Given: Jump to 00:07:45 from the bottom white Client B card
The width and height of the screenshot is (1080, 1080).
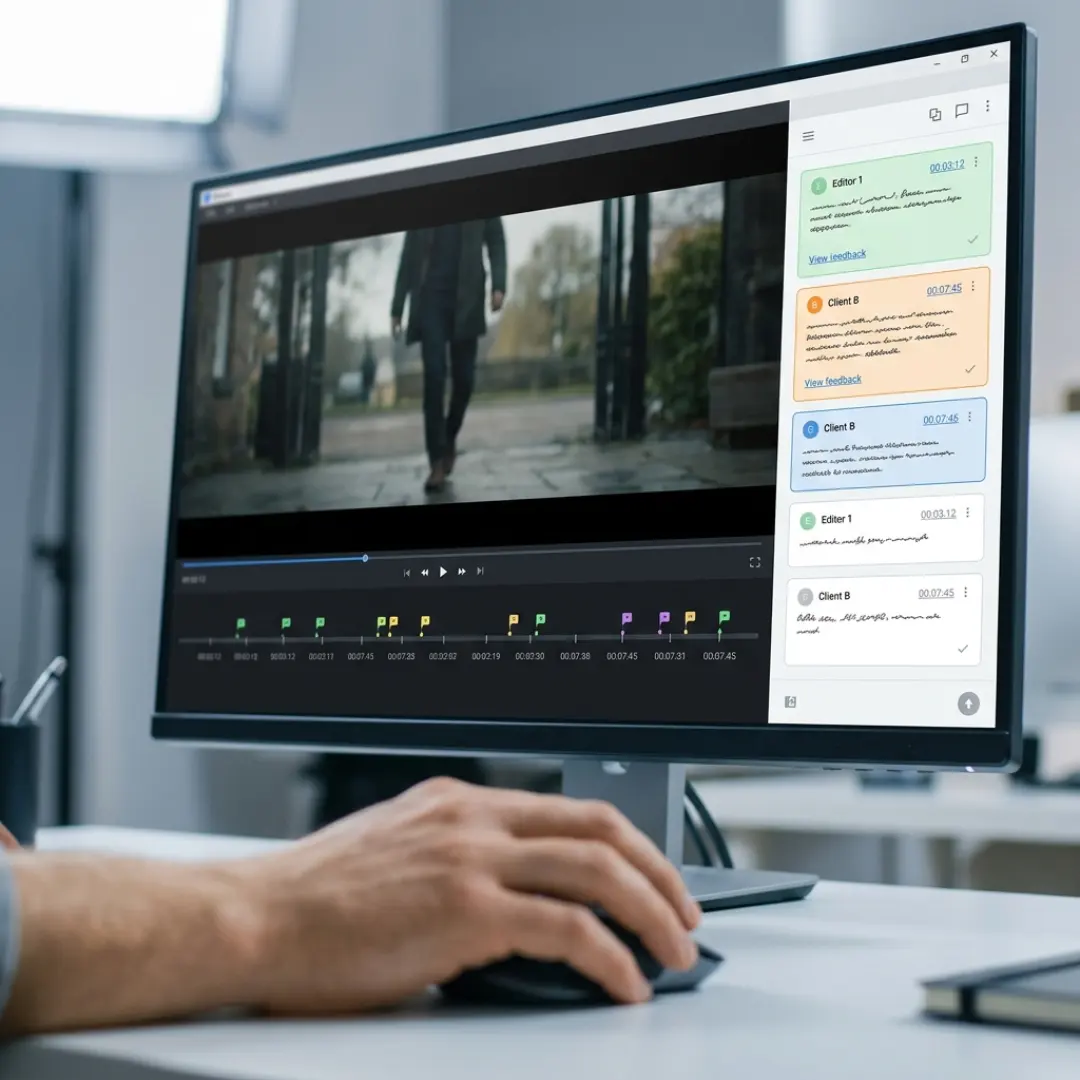Looking at the screenshot, I should (x=936, y=593).
